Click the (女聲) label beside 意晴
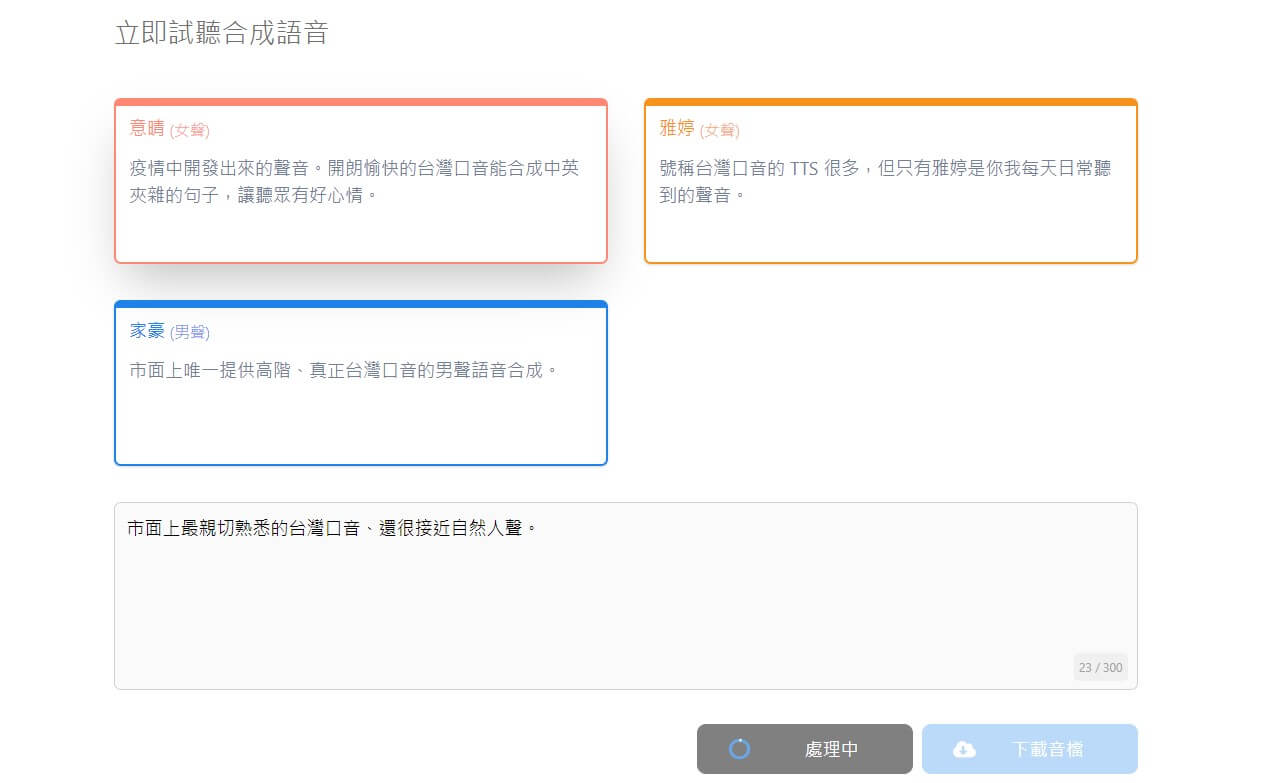The height and width of the screenshot is (783, 1266). coord(189,130)
